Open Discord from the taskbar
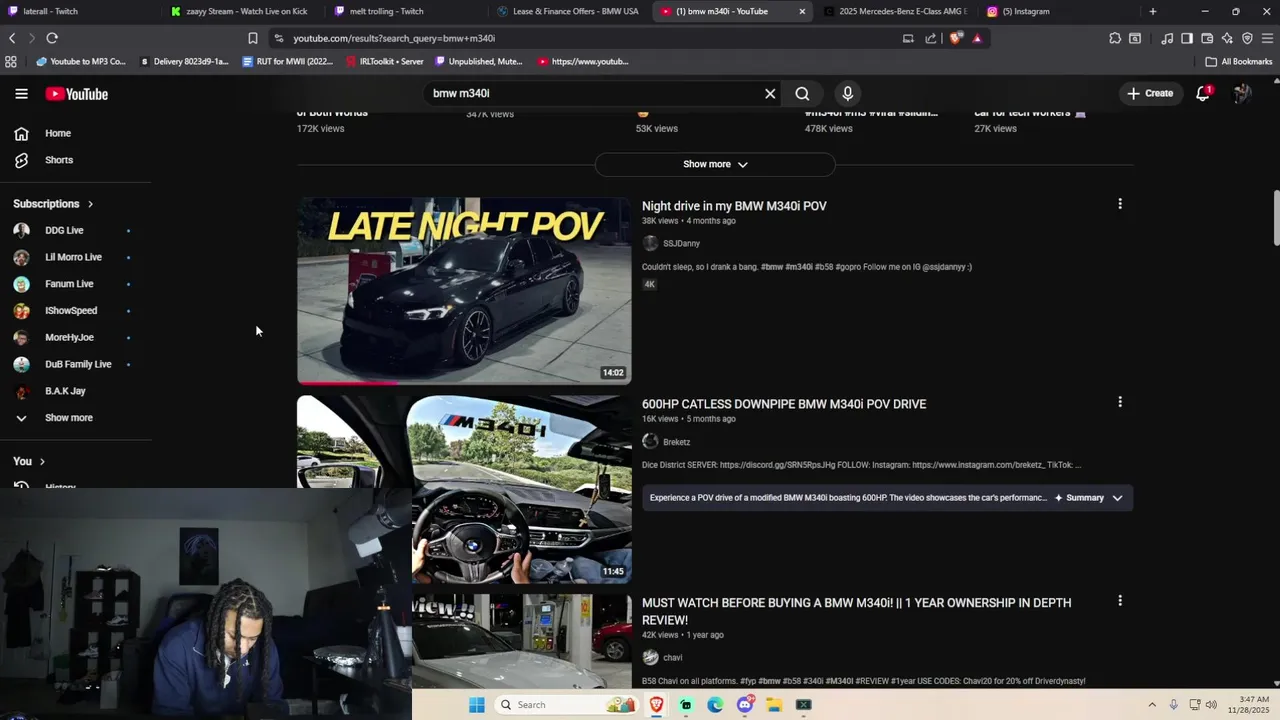 745,705
